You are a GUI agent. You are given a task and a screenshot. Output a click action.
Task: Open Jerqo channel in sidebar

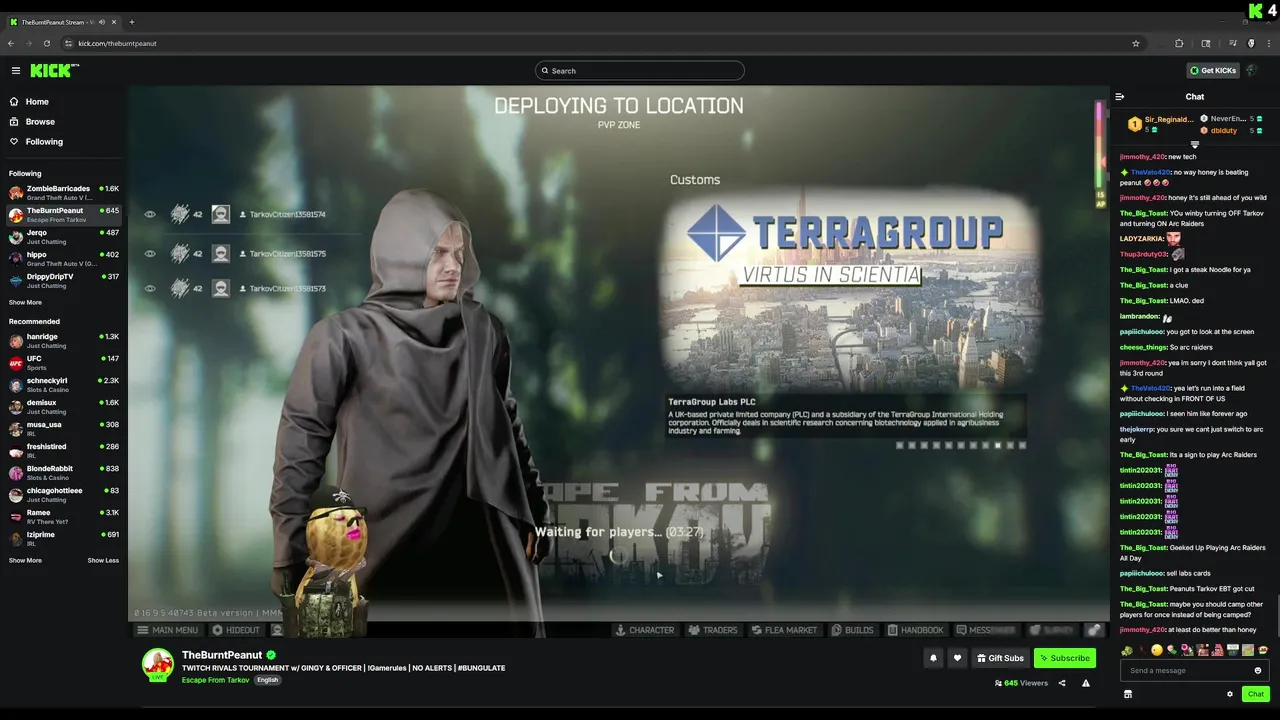pyautogui.click(x=64, y=237)
